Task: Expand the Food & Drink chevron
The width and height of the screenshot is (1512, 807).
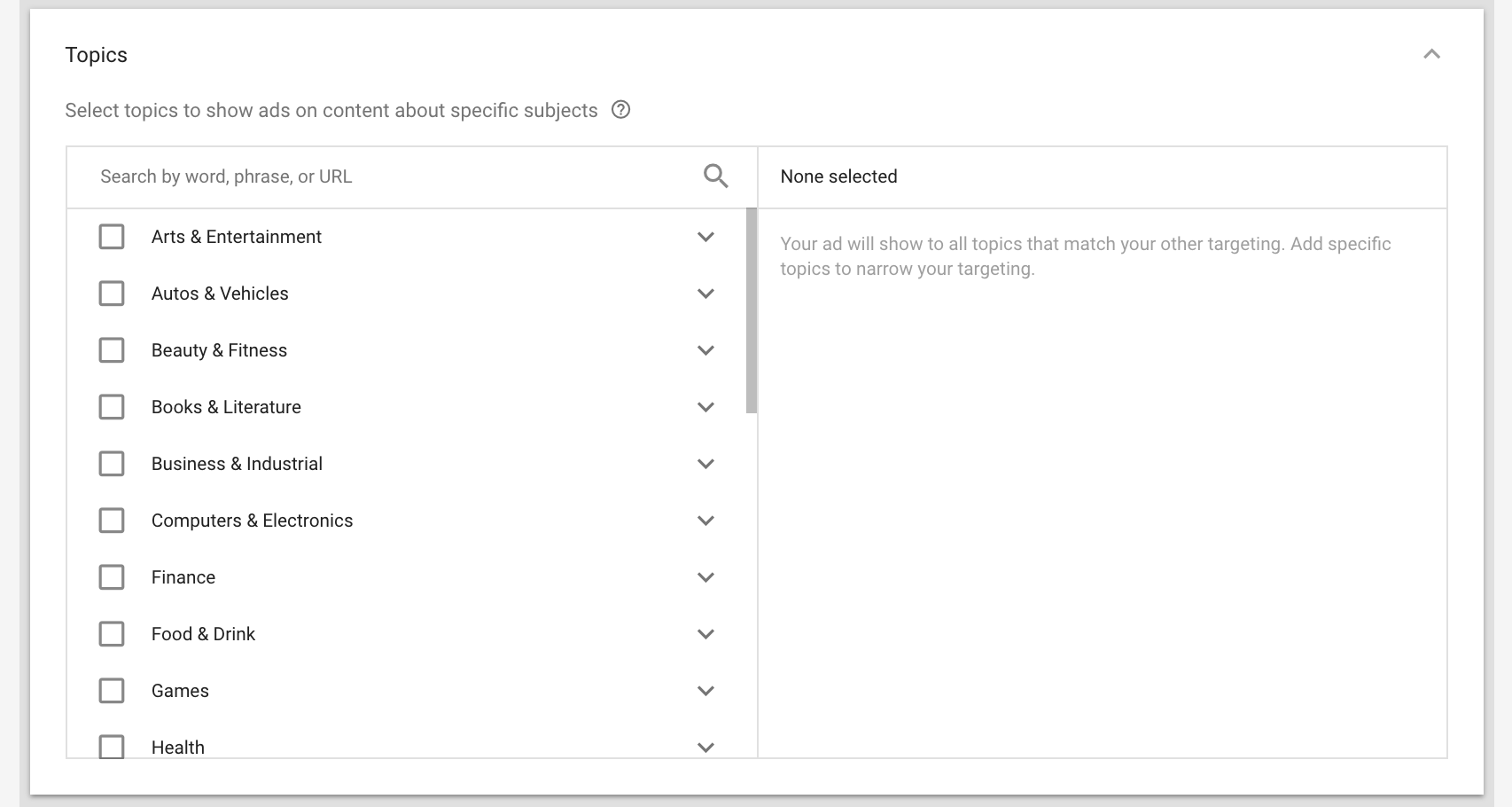Action: click(705, 634)
